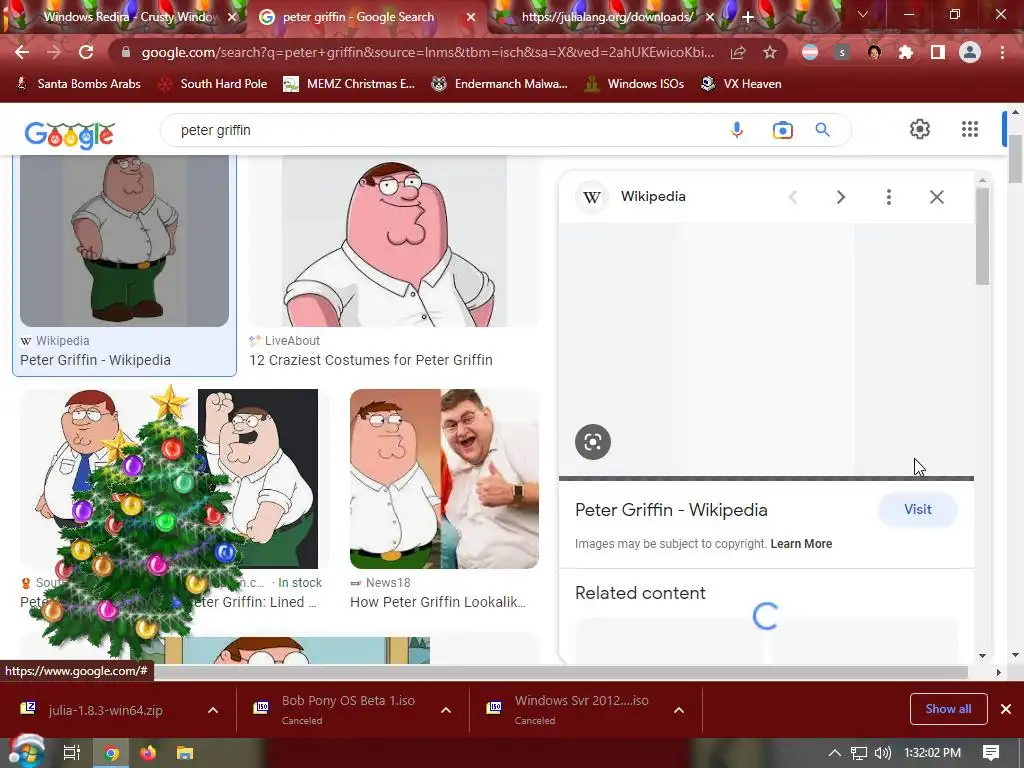This screenshot has width=1024, height=768.
Task: Click the pink striped extension icon
Action: tap(810, 53)
